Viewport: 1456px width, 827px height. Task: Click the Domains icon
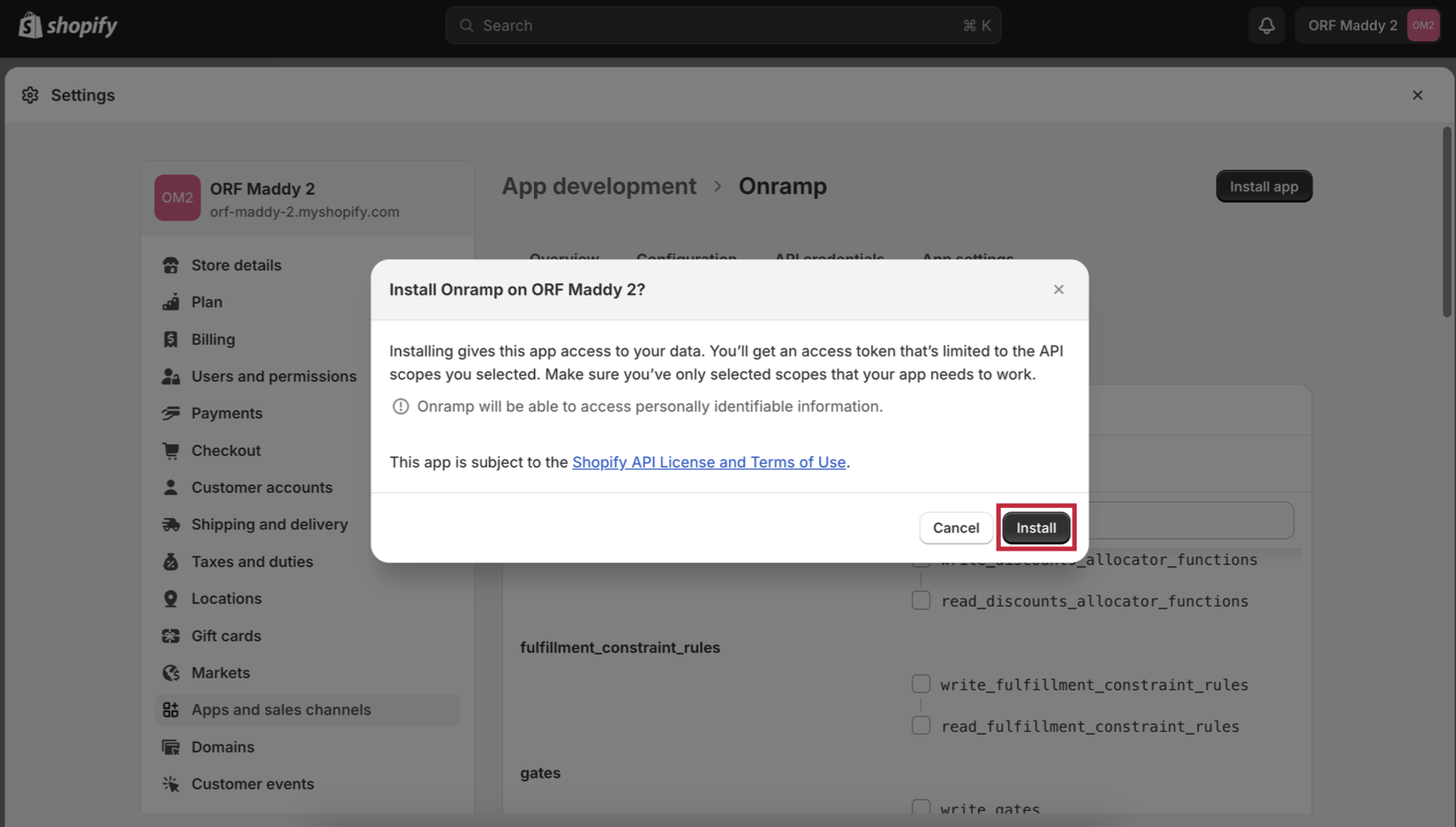point(171,747)
